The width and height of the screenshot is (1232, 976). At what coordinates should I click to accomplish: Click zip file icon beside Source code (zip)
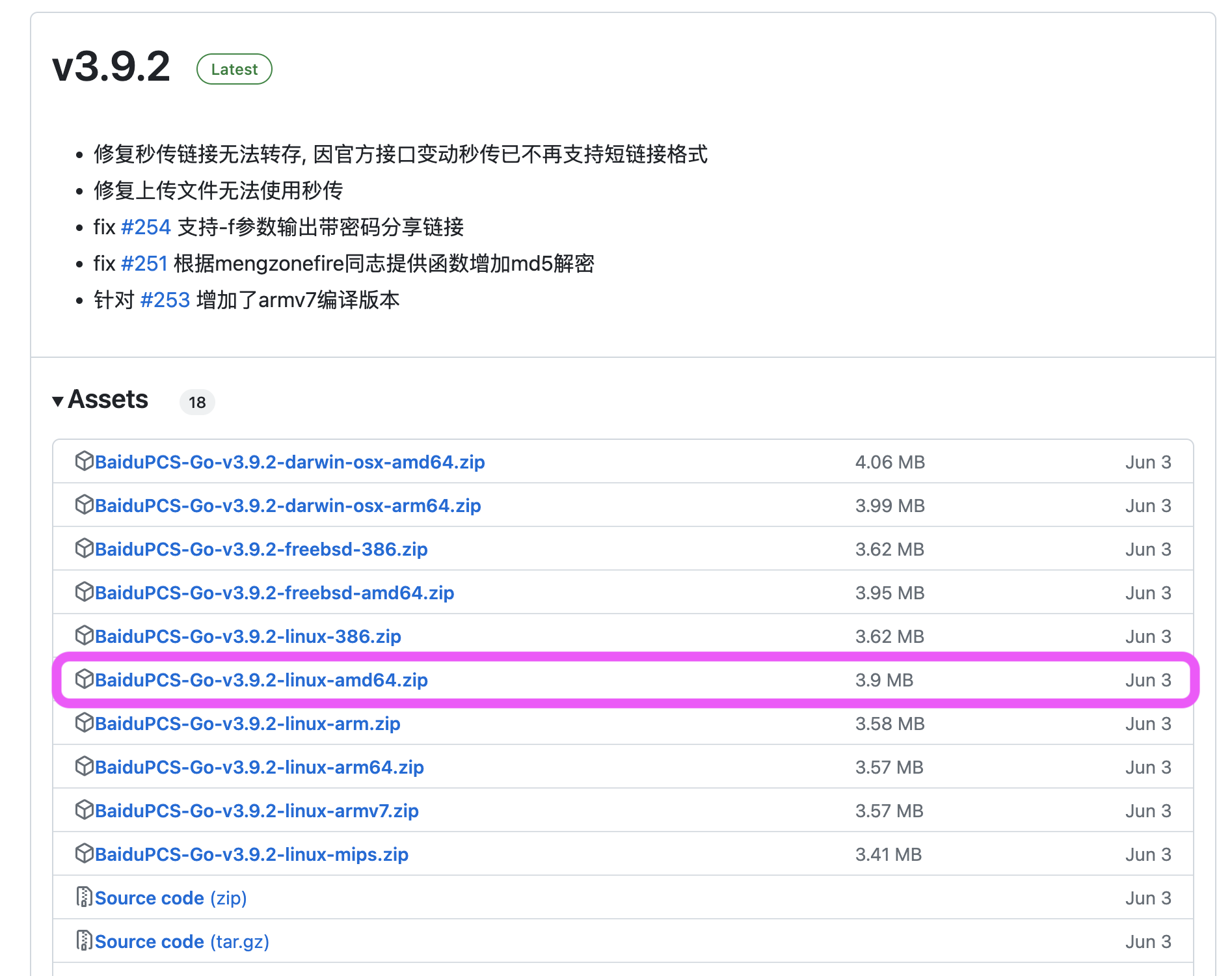[85, 897]
